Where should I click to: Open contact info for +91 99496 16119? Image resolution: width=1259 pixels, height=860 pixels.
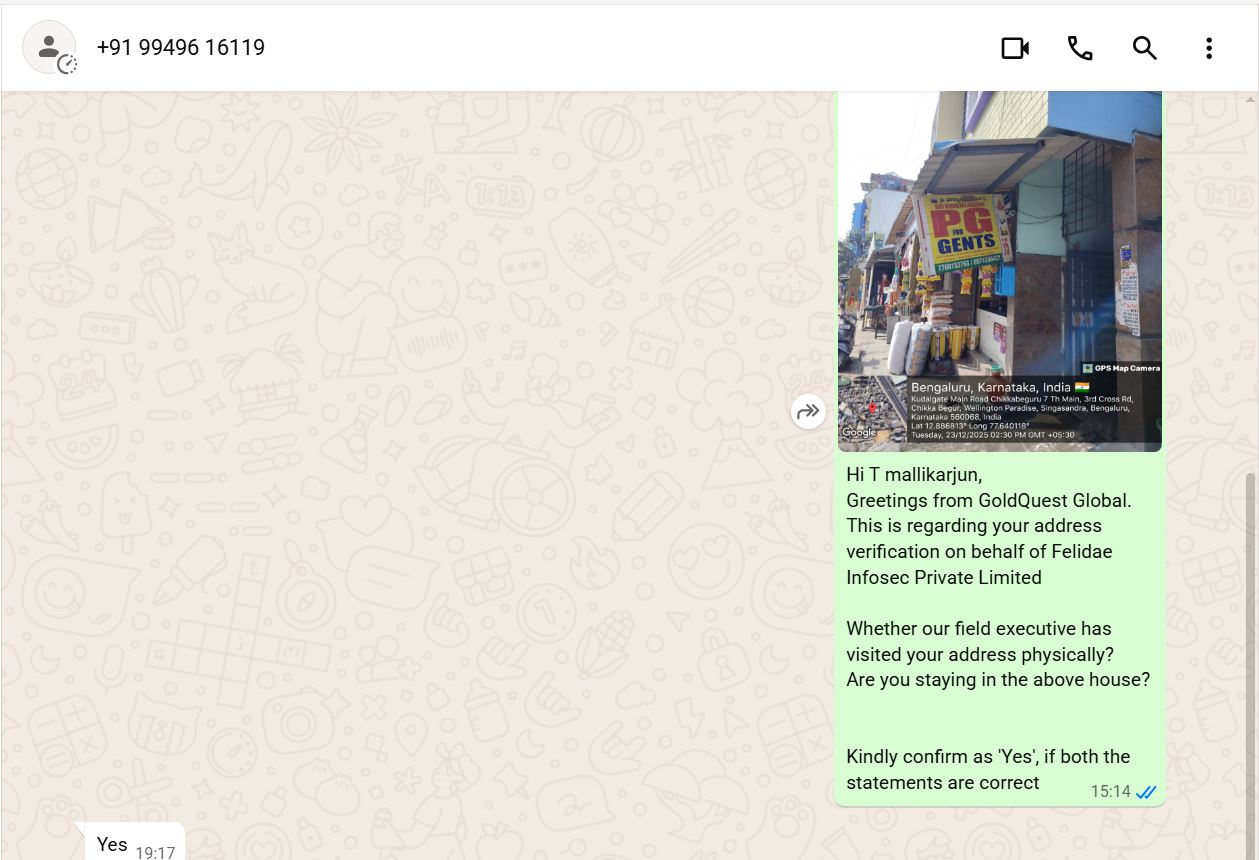180,48
